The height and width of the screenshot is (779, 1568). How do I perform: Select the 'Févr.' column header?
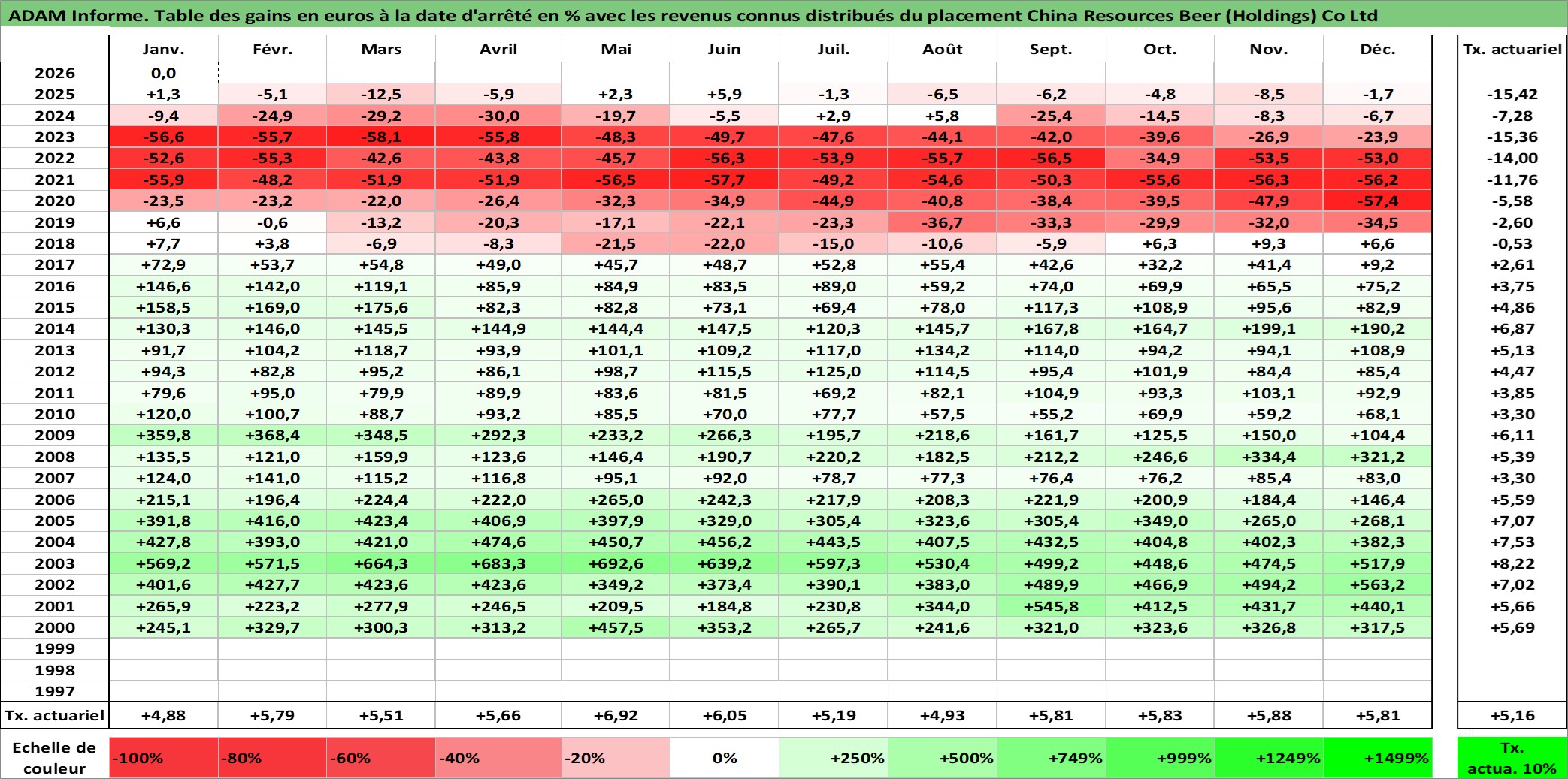point(272,49)
